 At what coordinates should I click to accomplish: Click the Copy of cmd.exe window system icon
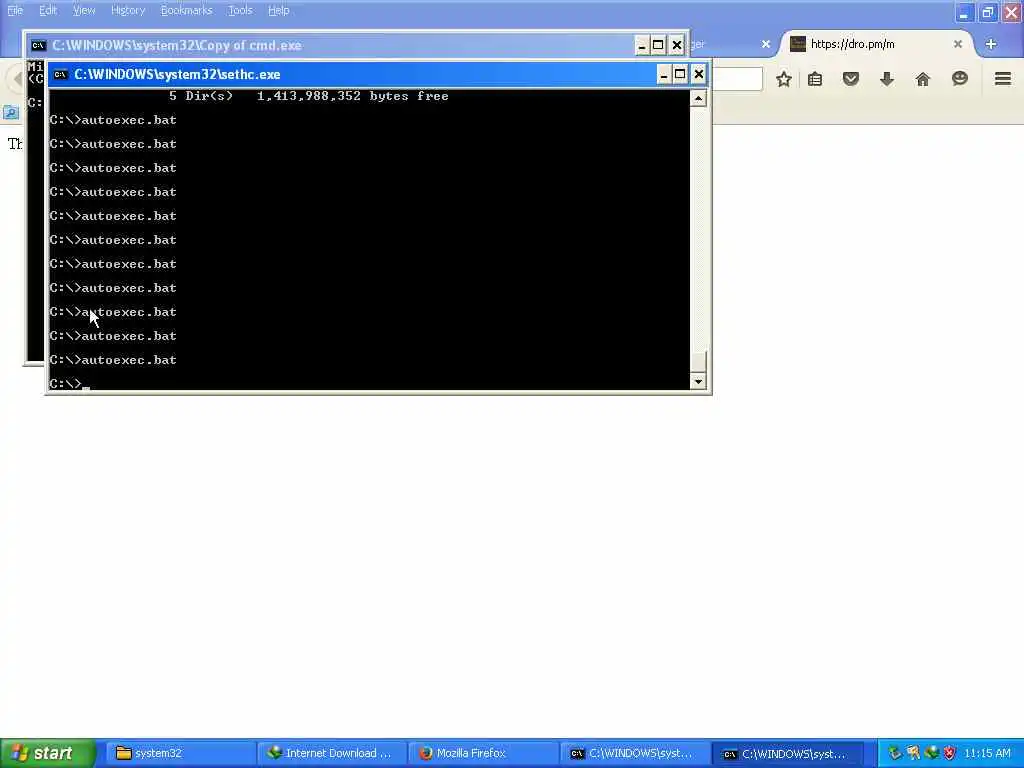point(39,45)
